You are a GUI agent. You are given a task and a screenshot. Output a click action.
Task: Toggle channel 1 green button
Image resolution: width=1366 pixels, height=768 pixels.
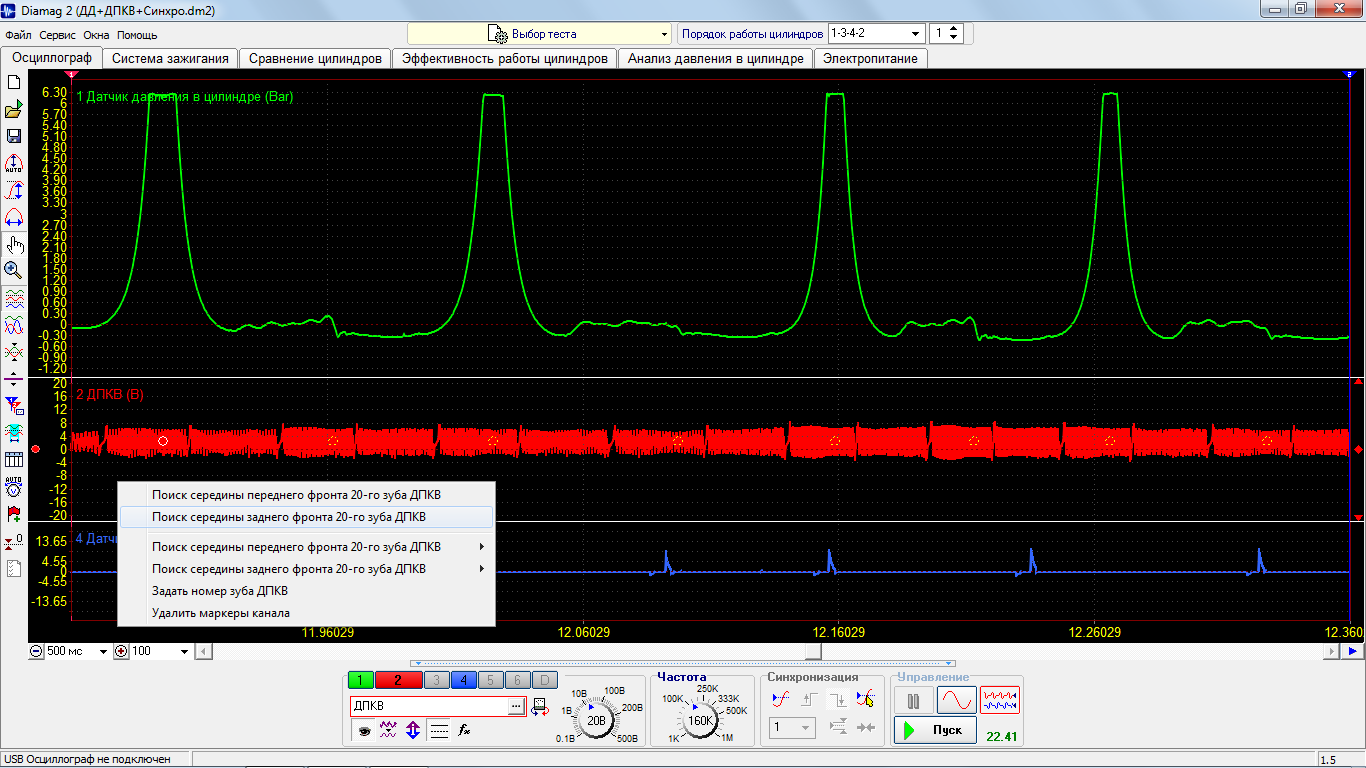click(x=360, y=680)
